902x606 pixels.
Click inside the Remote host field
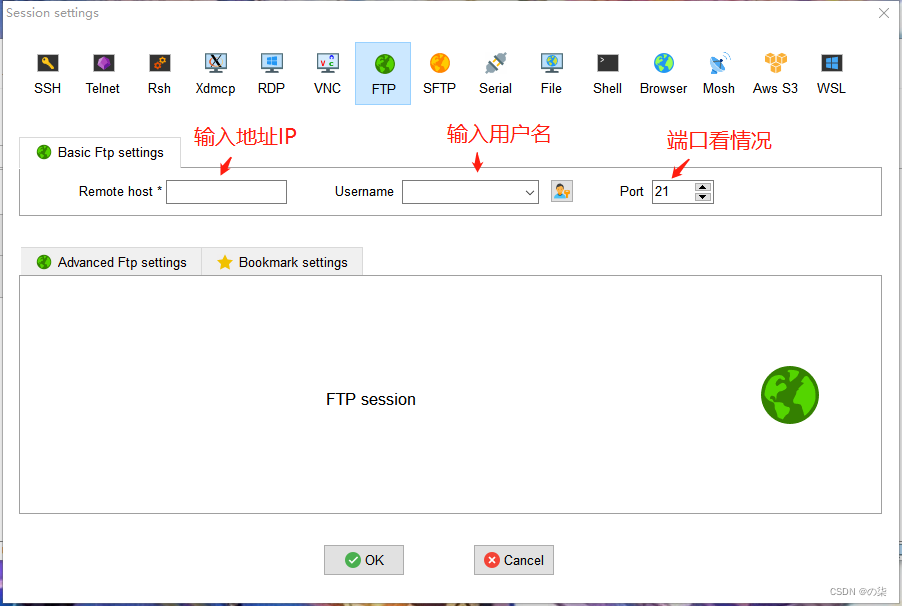[x=226, y=191]
